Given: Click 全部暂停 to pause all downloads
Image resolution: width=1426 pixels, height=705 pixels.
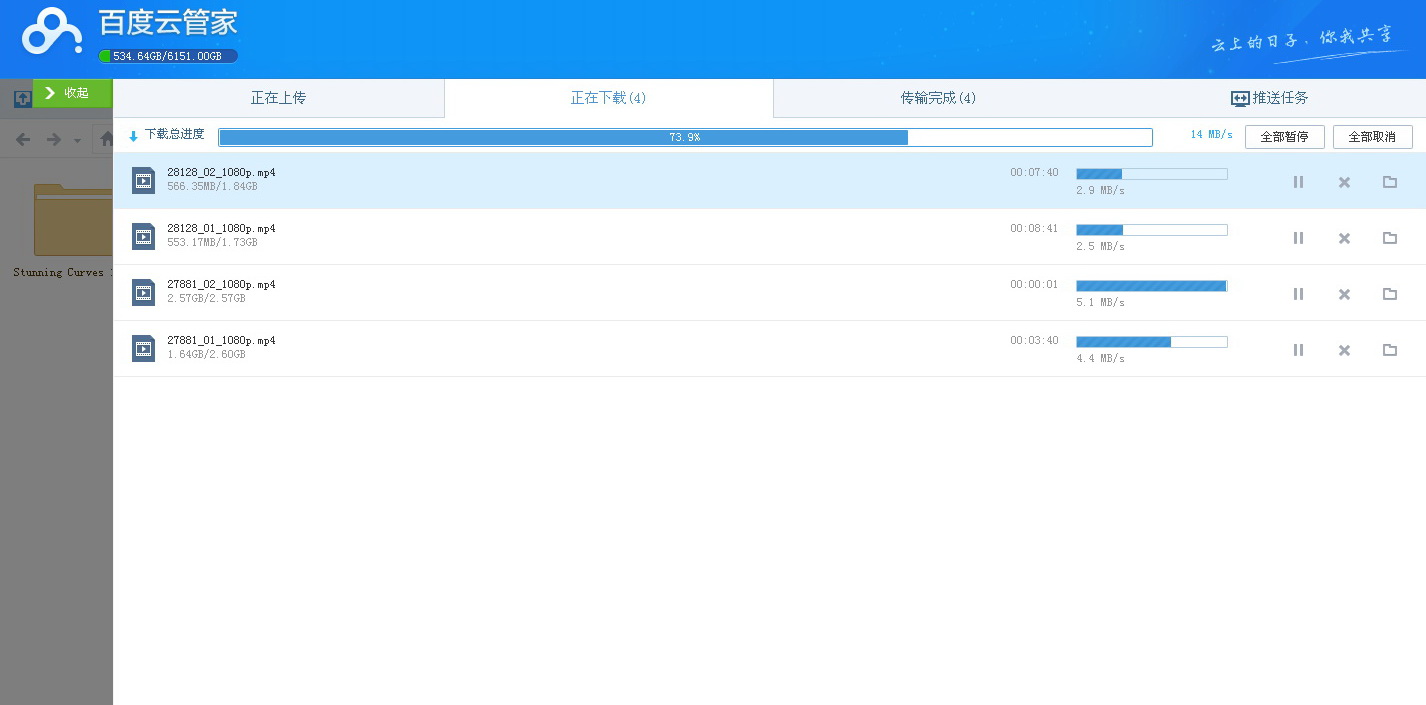Looking at the screenshot, I should click(1284, 137).
